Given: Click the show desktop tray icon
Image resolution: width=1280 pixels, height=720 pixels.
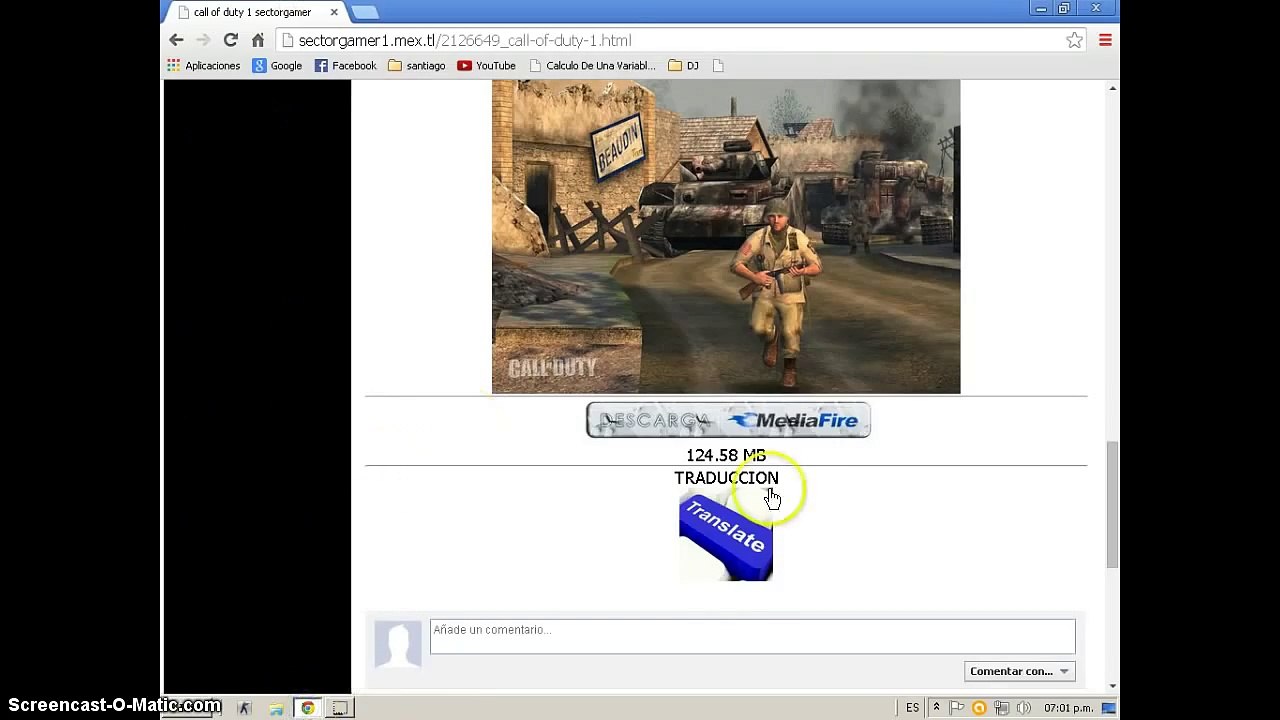Looking at the screenshot, I should pos(1108,708).
